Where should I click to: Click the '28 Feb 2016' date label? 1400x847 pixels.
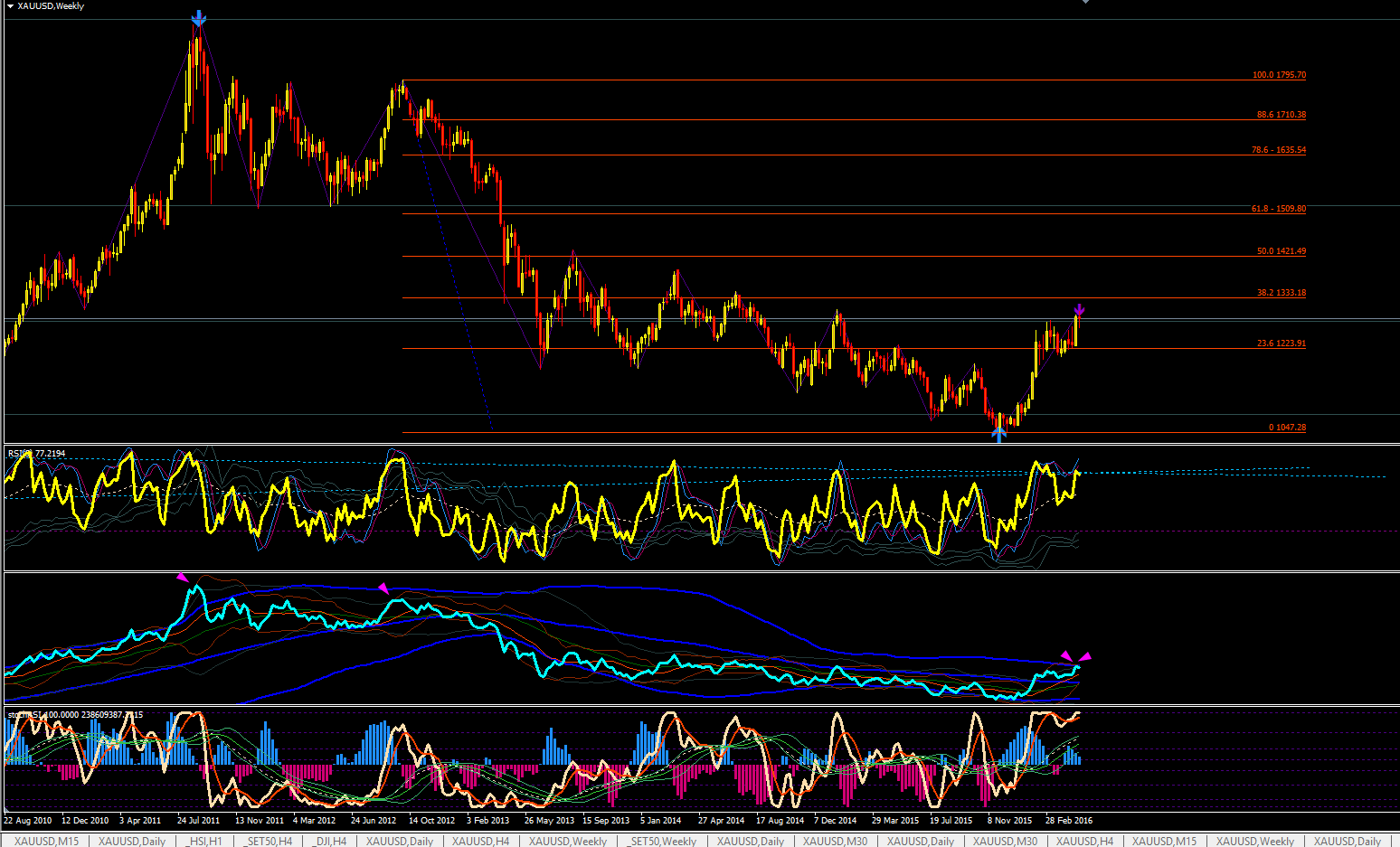1069,821
